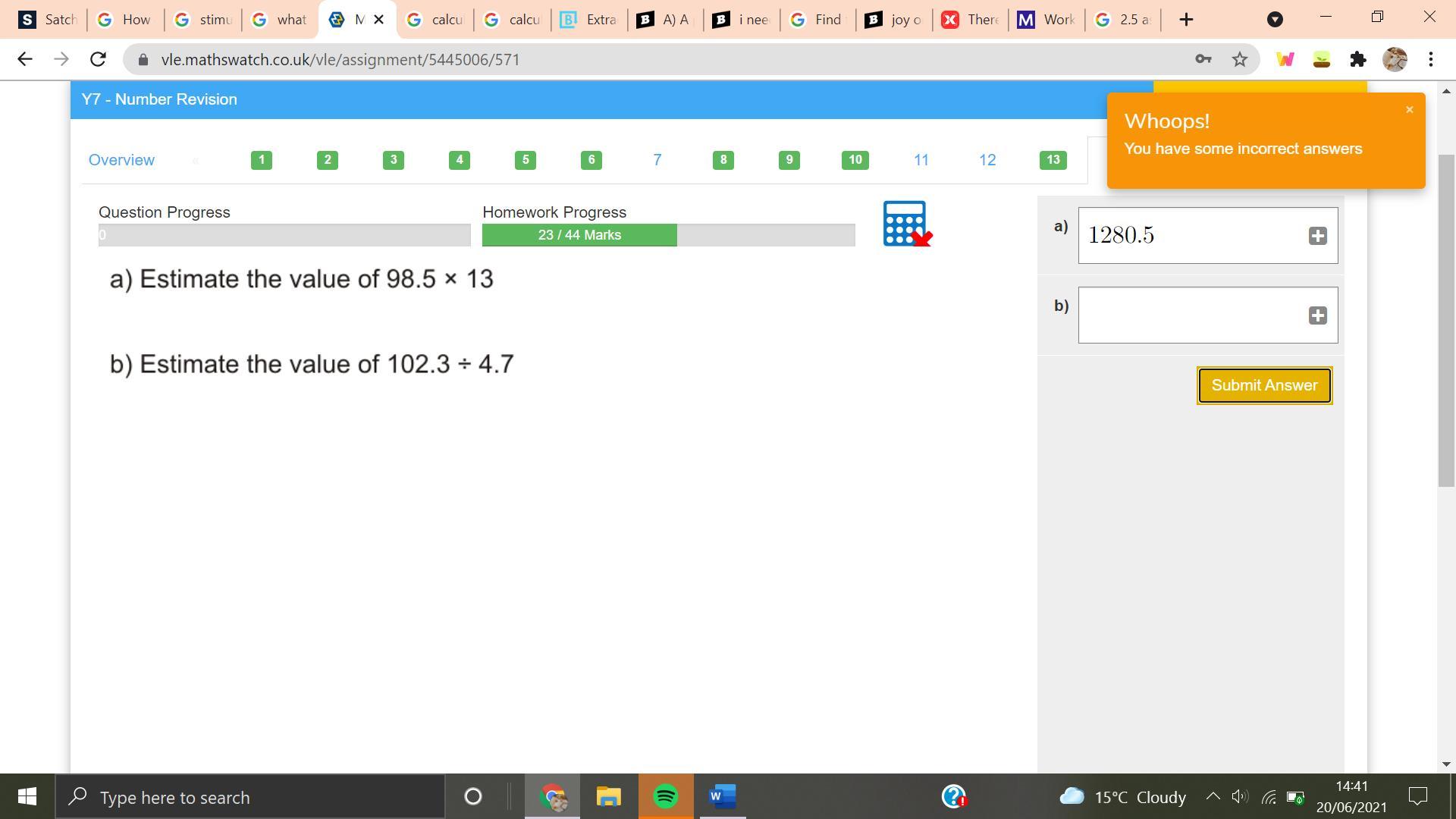Close the Whoops notification
This screenshot has width=1456, height=819.
tap(1409, 110)
